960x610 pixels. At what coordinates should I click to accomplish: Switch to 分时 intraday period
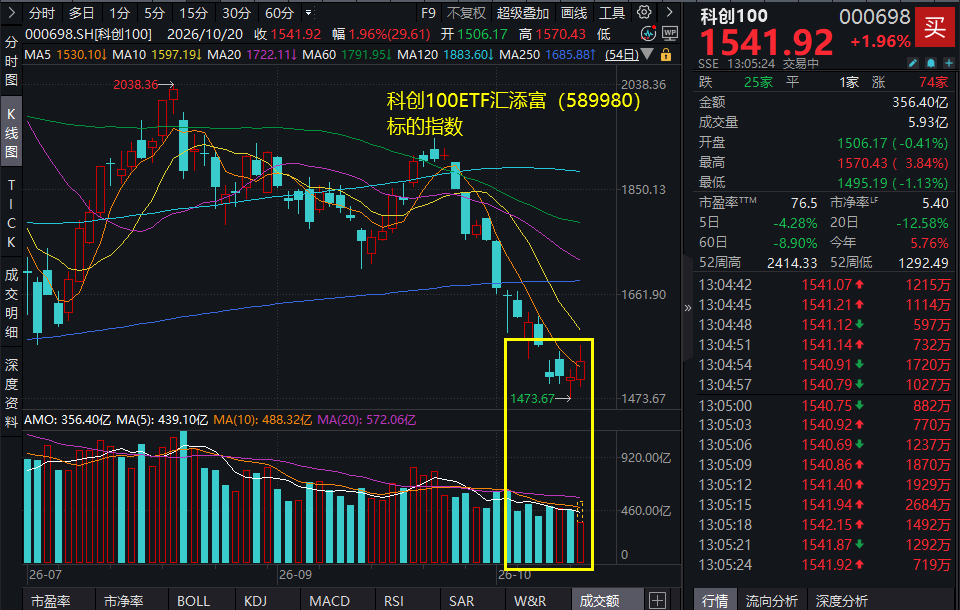(42, 13)
